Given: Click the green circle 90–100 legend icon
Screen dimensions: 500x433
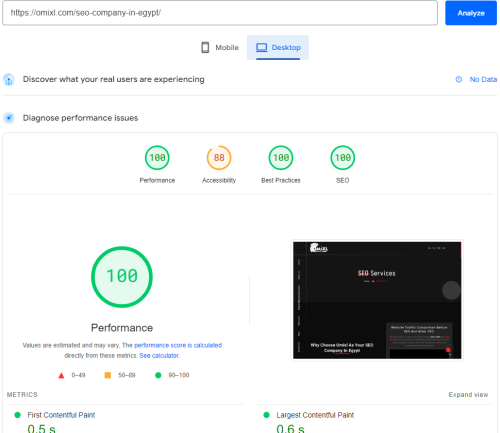Looking at the screenshot, I should coord(158,375).
